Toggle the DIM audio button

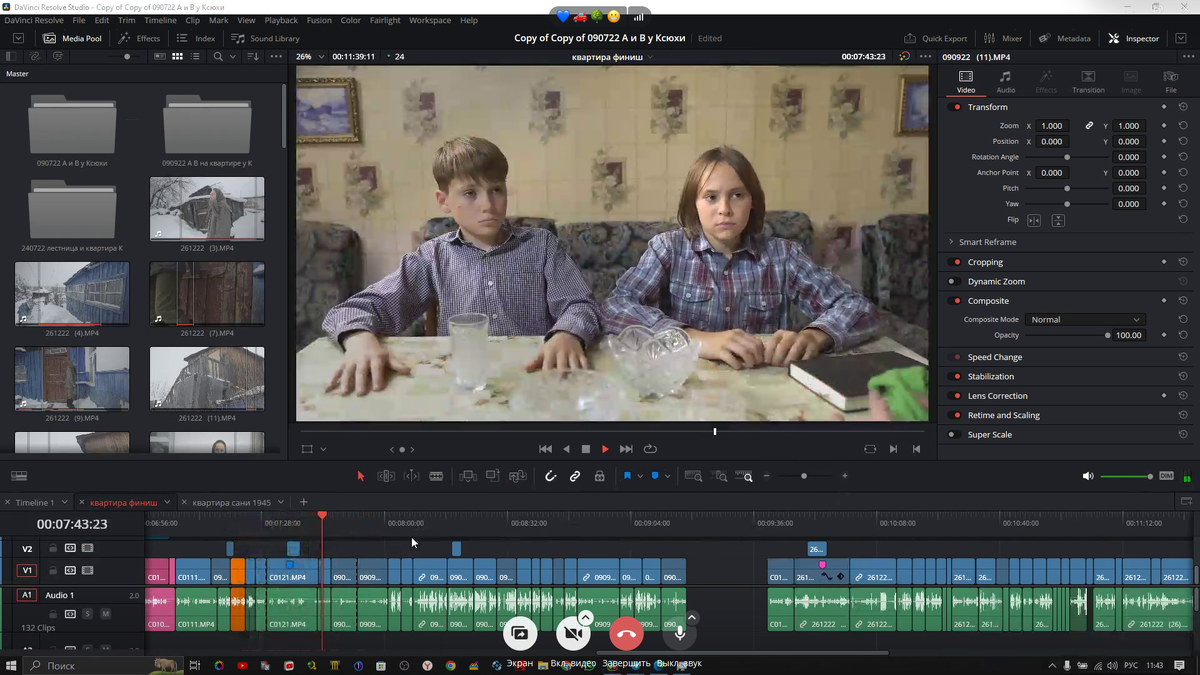1166,476
